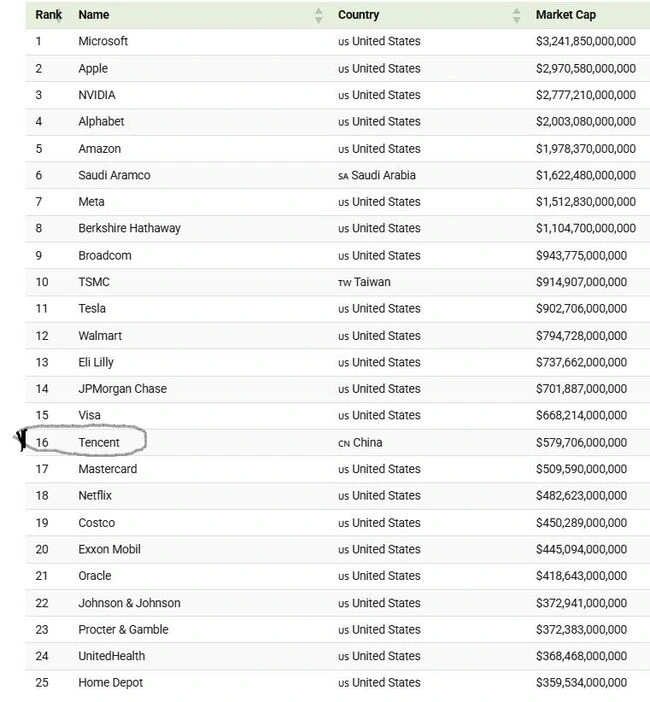
Task: Click rank number 25 cell
Action: pyautogui.click(x=42, y=683)
